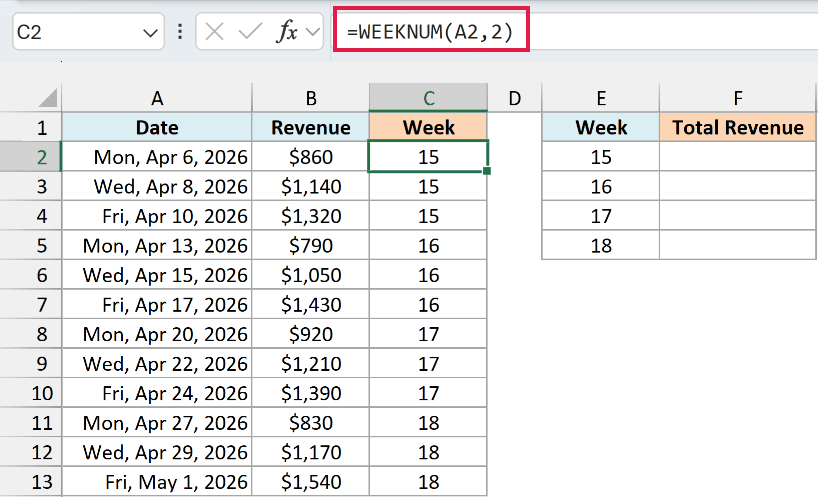Select row 13 header

point(31,482)
